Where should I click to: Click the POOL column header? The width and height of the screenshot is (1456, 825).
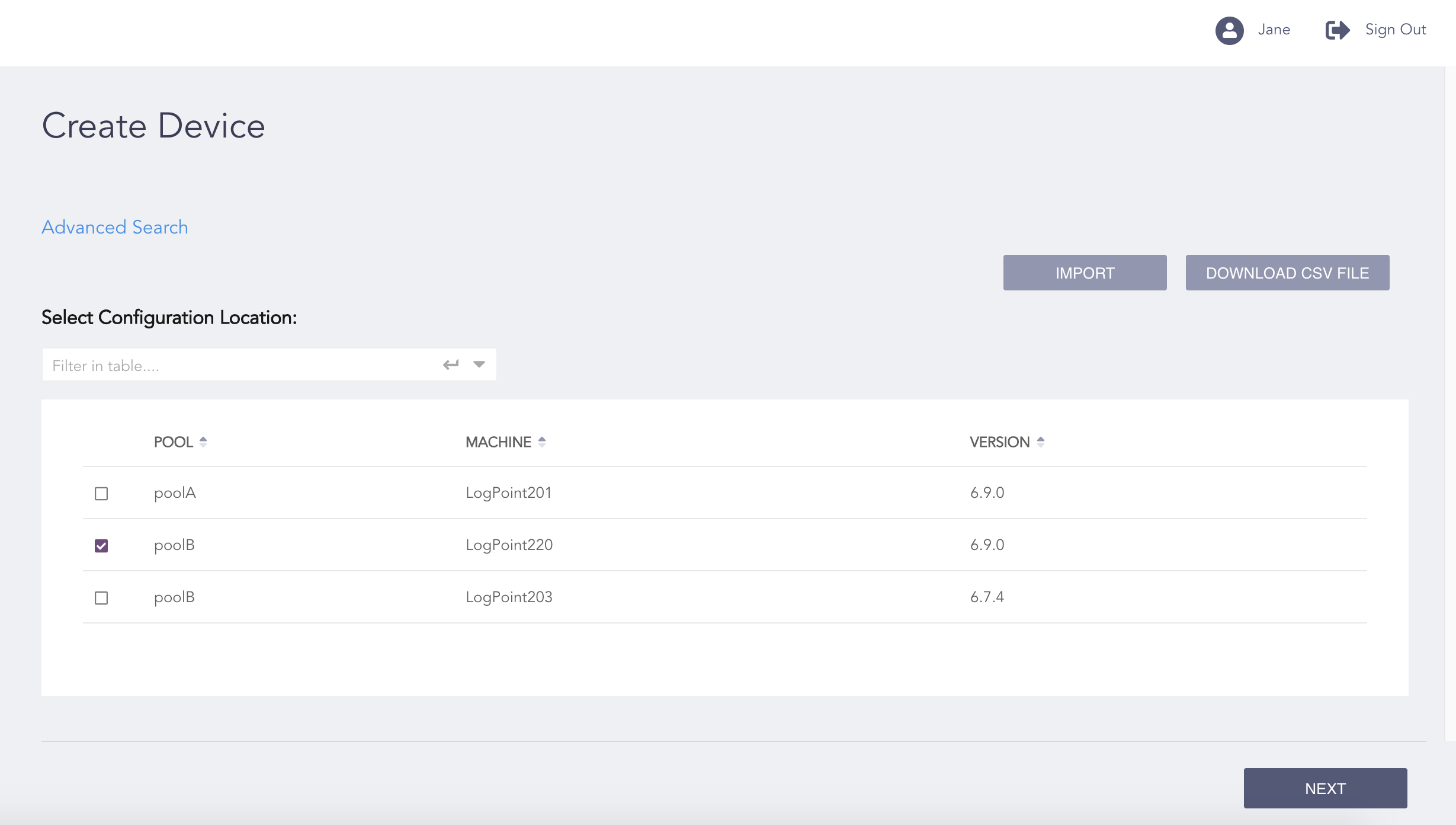pos(173,442)
